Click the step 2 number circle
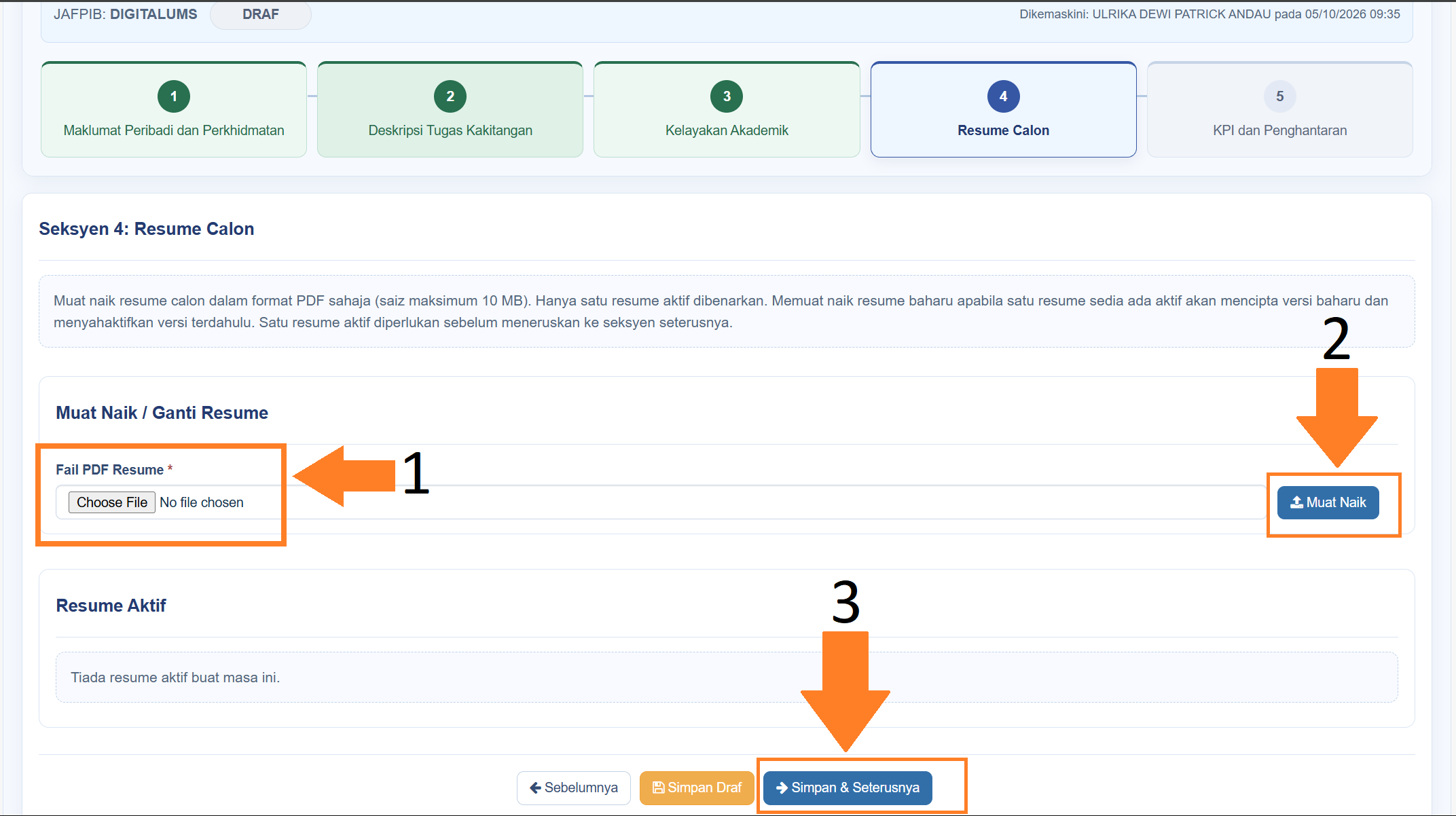This screenshot has height=816, width=1456. tap(450, 96)
